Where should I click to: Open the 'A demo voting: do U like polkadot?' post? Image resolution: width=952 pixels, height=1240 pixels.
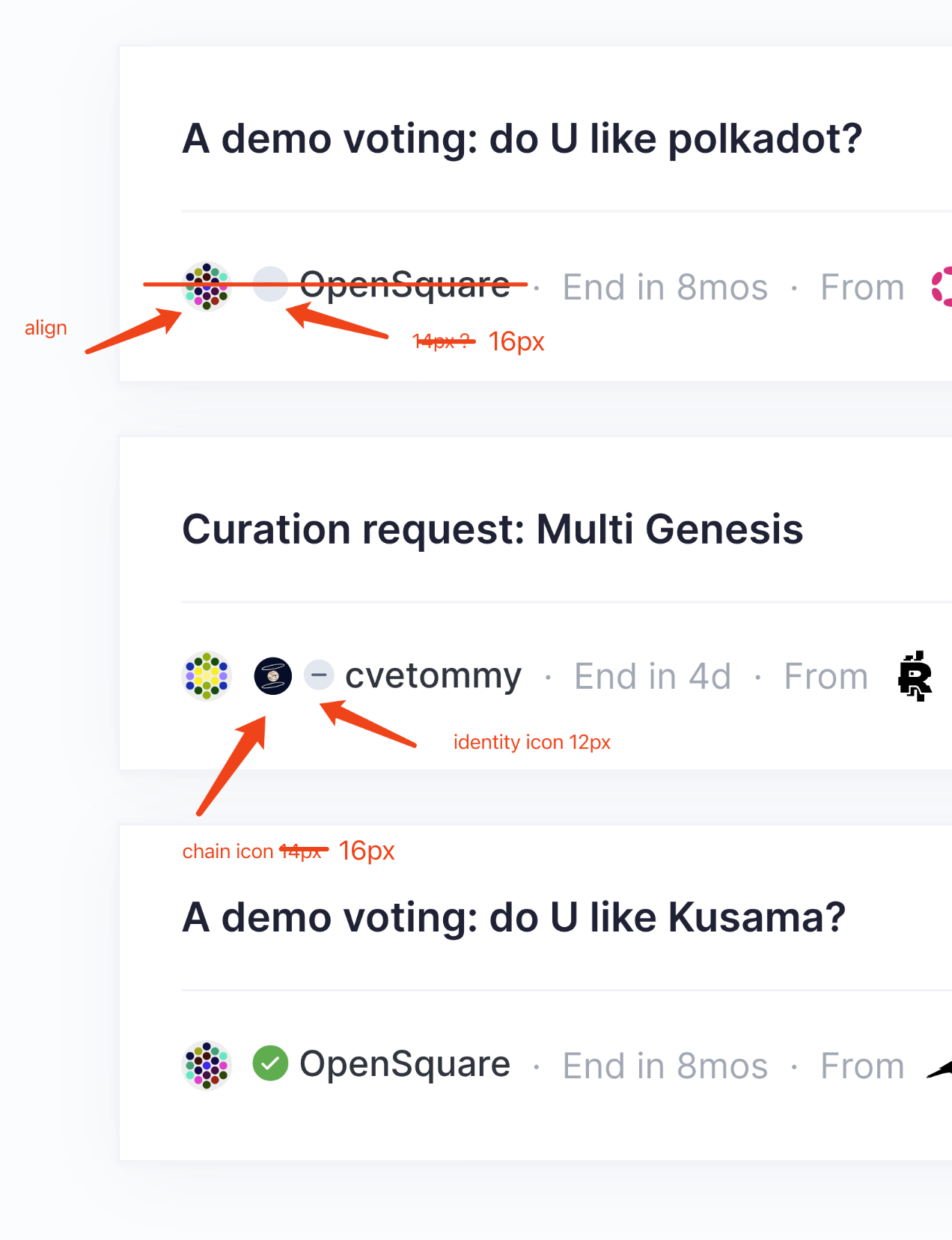[x=522, y=138]
